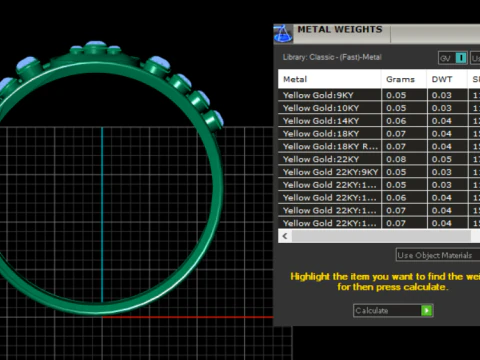The height and width of the screenshot is (360, 480).
Task: Select the Yellow Gold:9KY row
Action: click(x=379, y=95)
